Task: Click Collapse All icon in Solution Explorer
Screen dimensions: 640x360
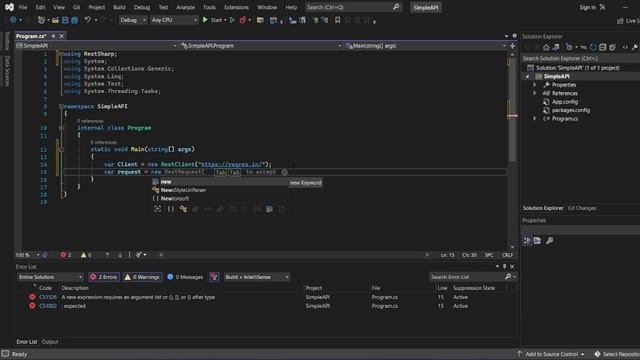Action: [602, 47]
